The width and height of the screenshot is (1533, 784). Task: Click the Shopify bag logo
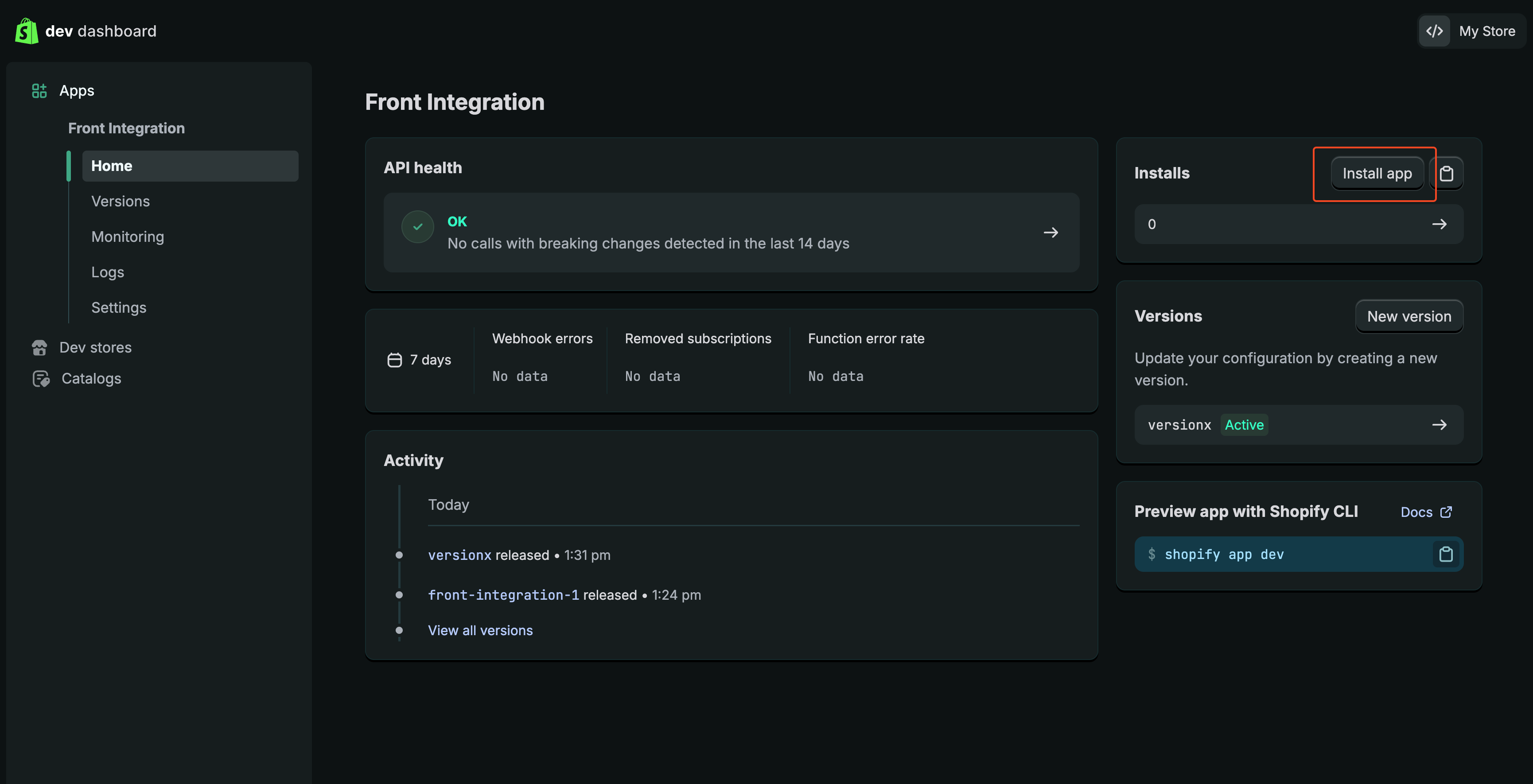click(x=26, y=31)
